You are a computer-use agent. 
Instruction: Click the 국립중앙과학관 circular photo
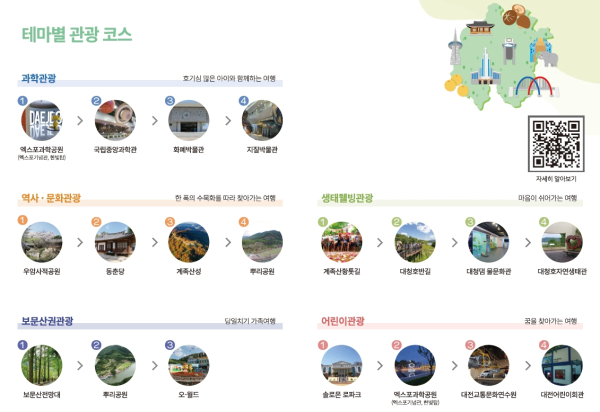(115, 121)
